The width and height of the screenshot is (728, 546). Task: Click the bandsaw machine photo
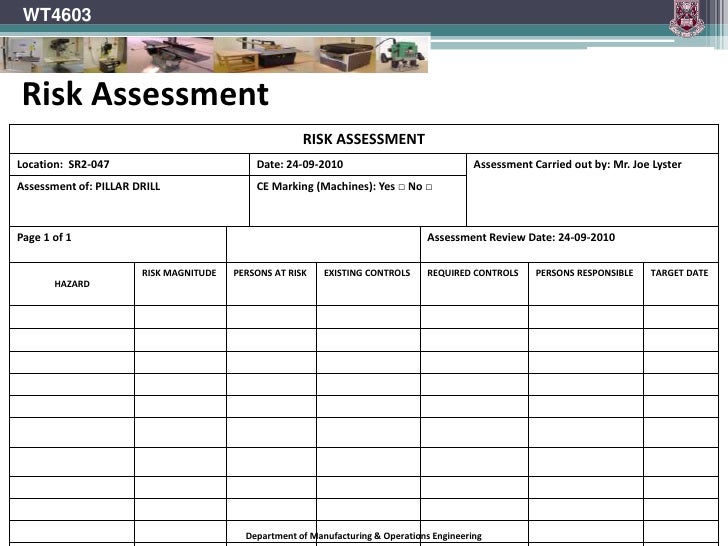[21, 55]
